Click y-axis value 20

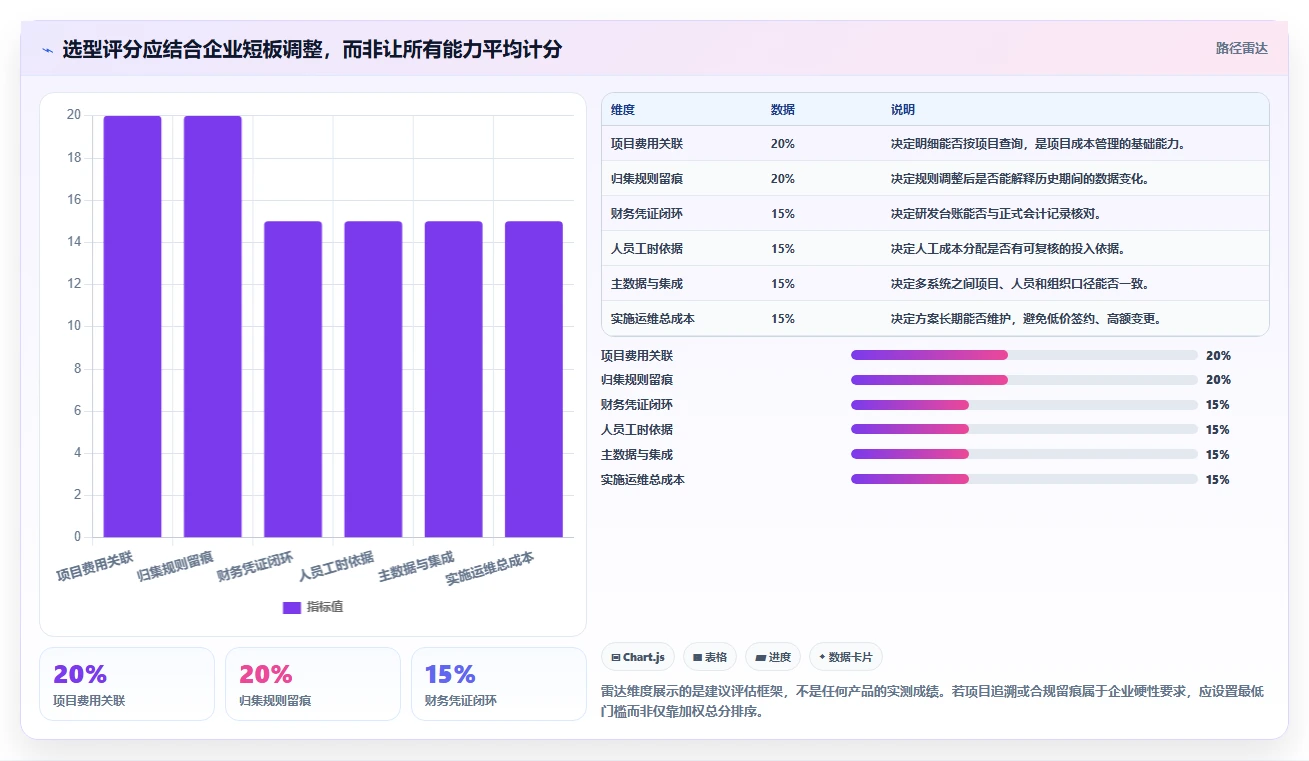[74, 115]
